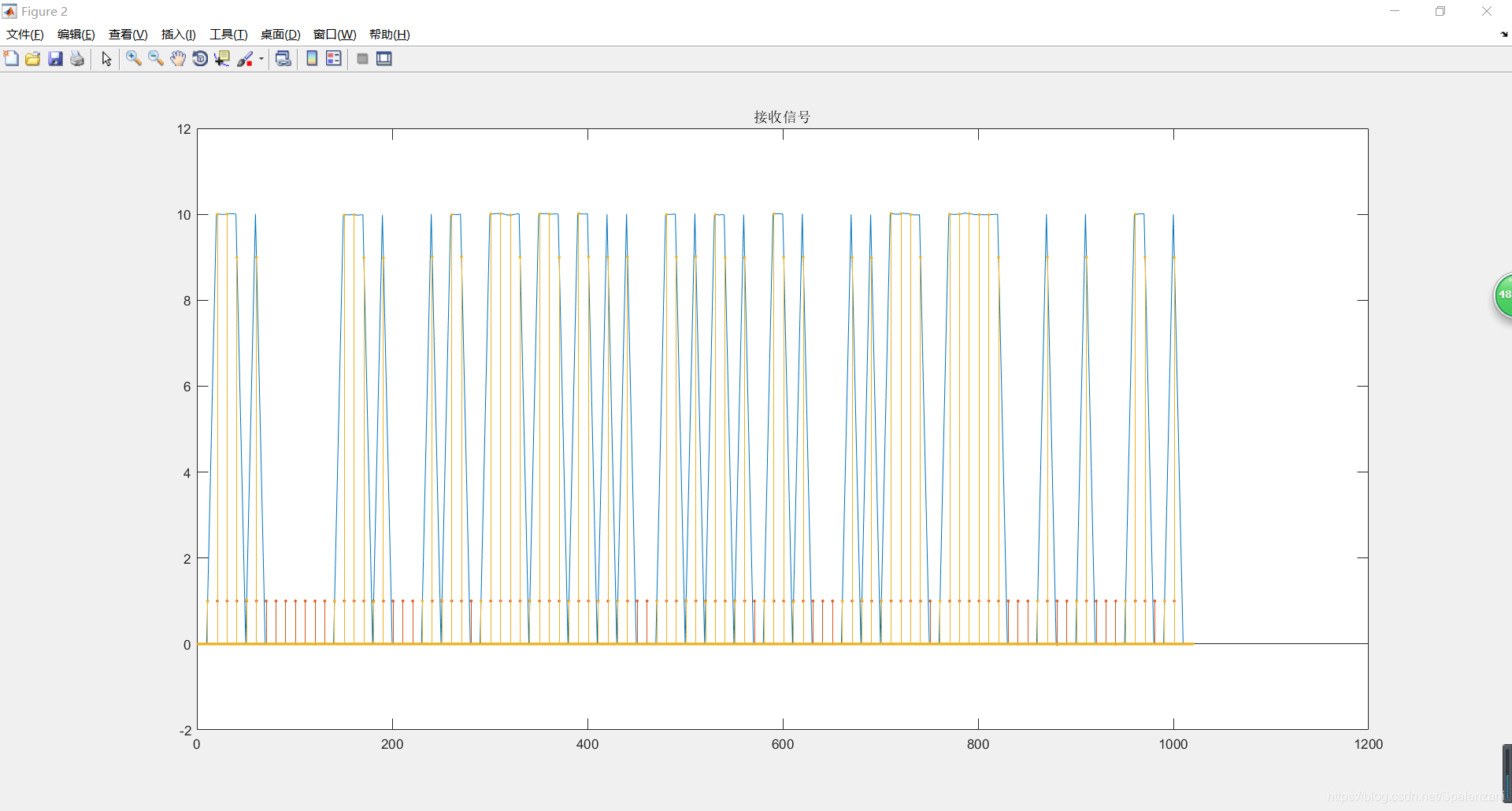This screenshot has width=1512, height=811.
Task: Open the 帮助(H) menu
Action: (390, 35)
